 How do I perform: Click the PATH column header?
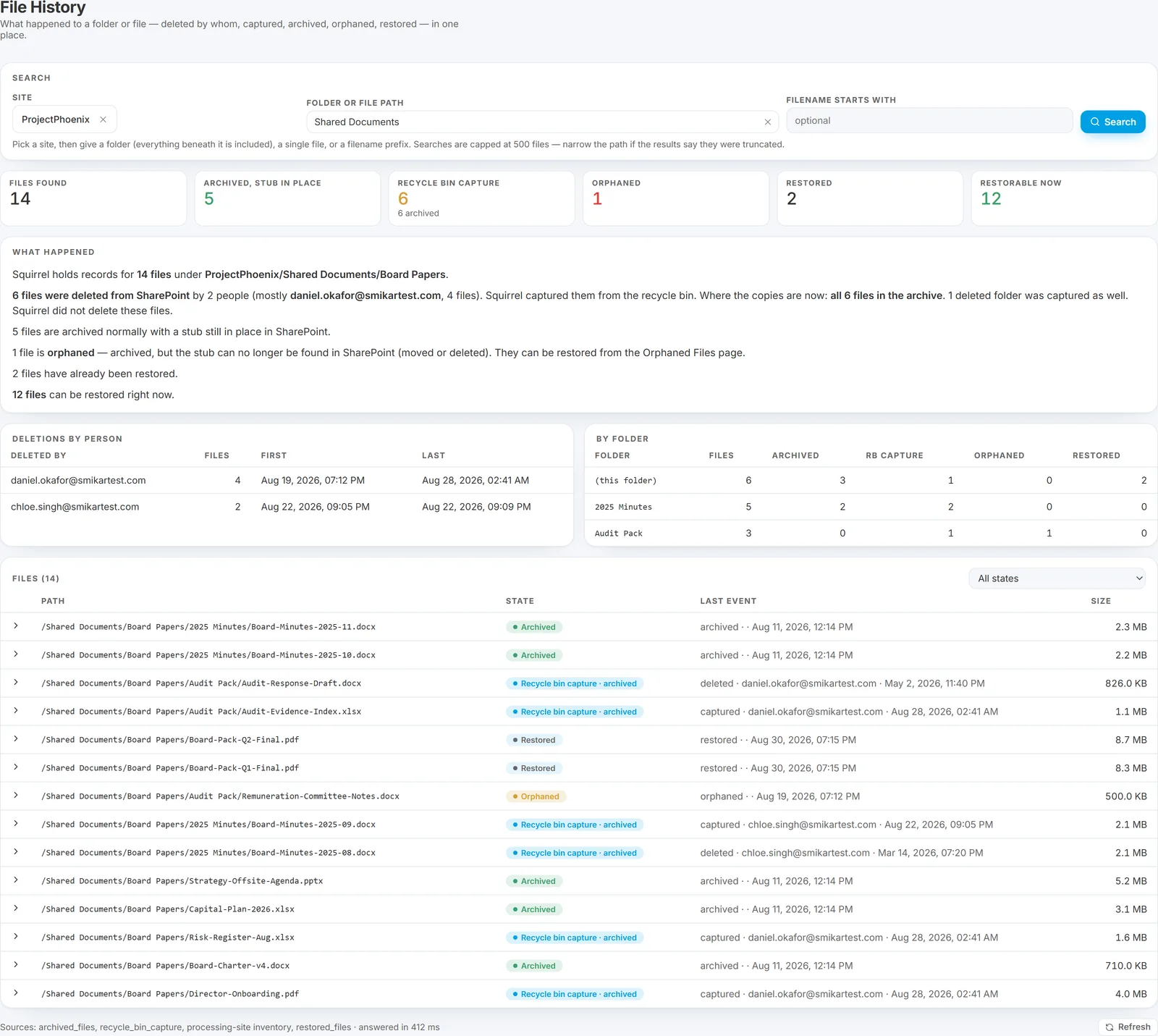(x=53, y=601)
